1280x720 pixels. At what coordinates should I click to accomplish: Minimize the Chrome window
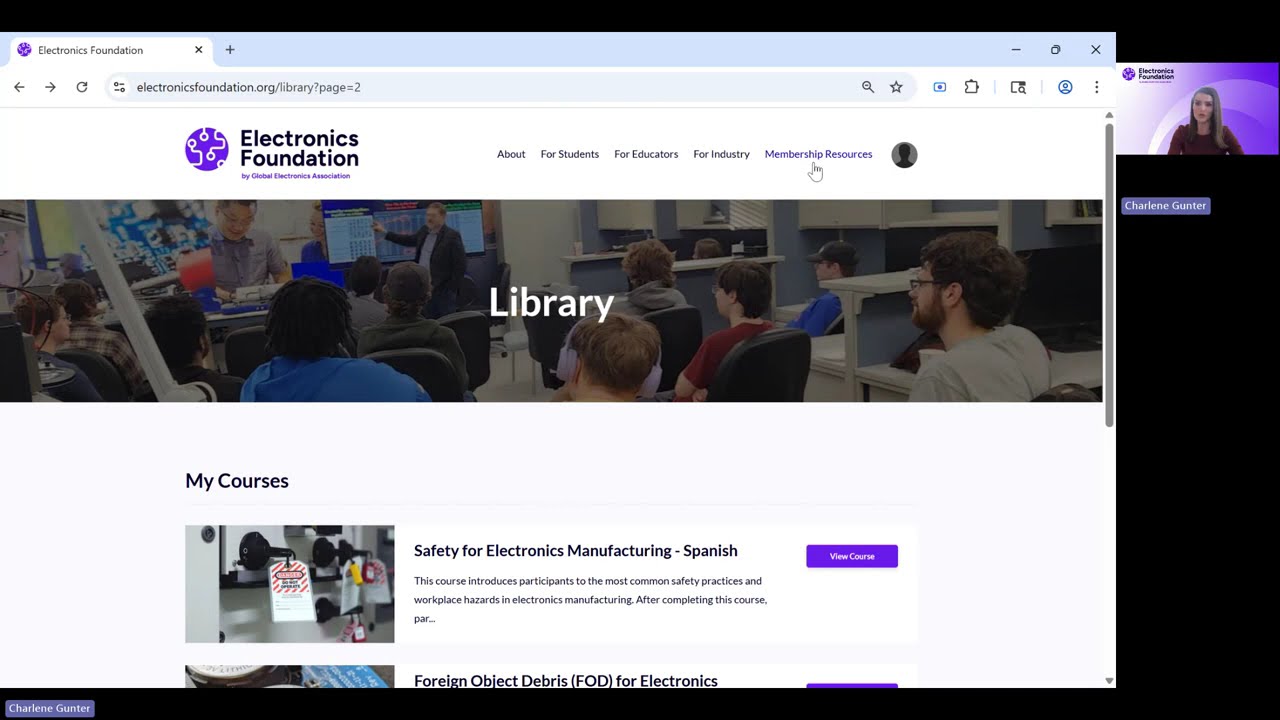[x=1016, y=50]
